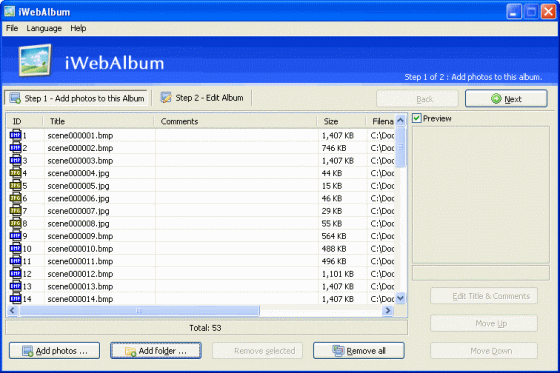Switch to Step 2 - Edit Album tab
The height and width of the screenshot is (373, 560).
coord(202,98)
